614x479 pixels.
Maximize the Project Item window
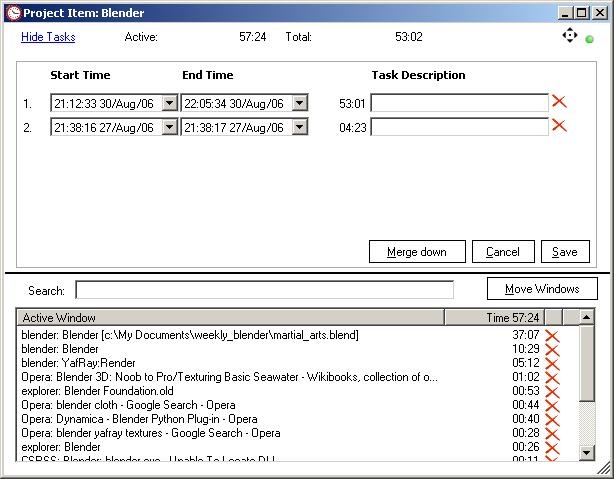[x=582, y=13]
